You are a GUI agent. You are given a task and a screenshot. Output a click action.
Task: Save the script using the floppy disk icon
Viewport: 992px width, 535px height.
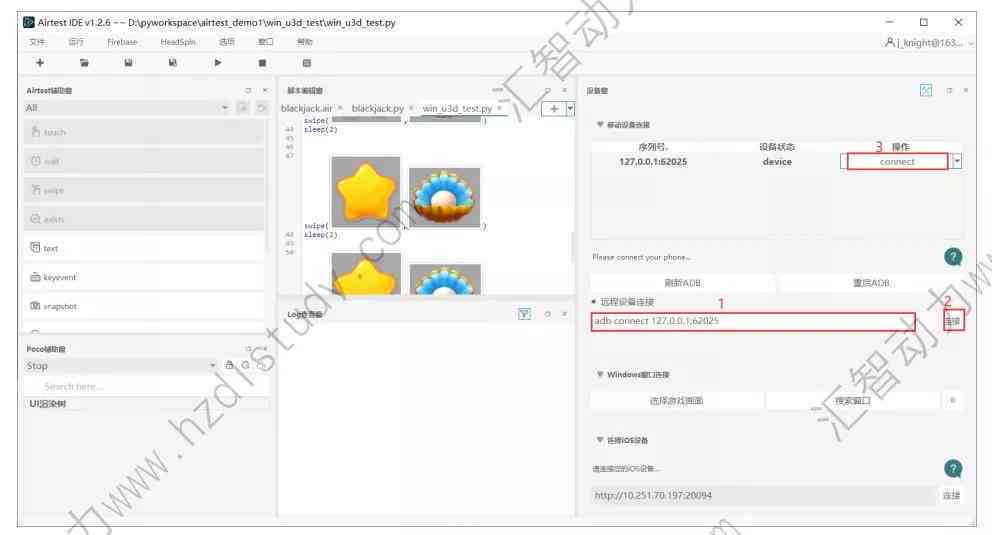128,63
